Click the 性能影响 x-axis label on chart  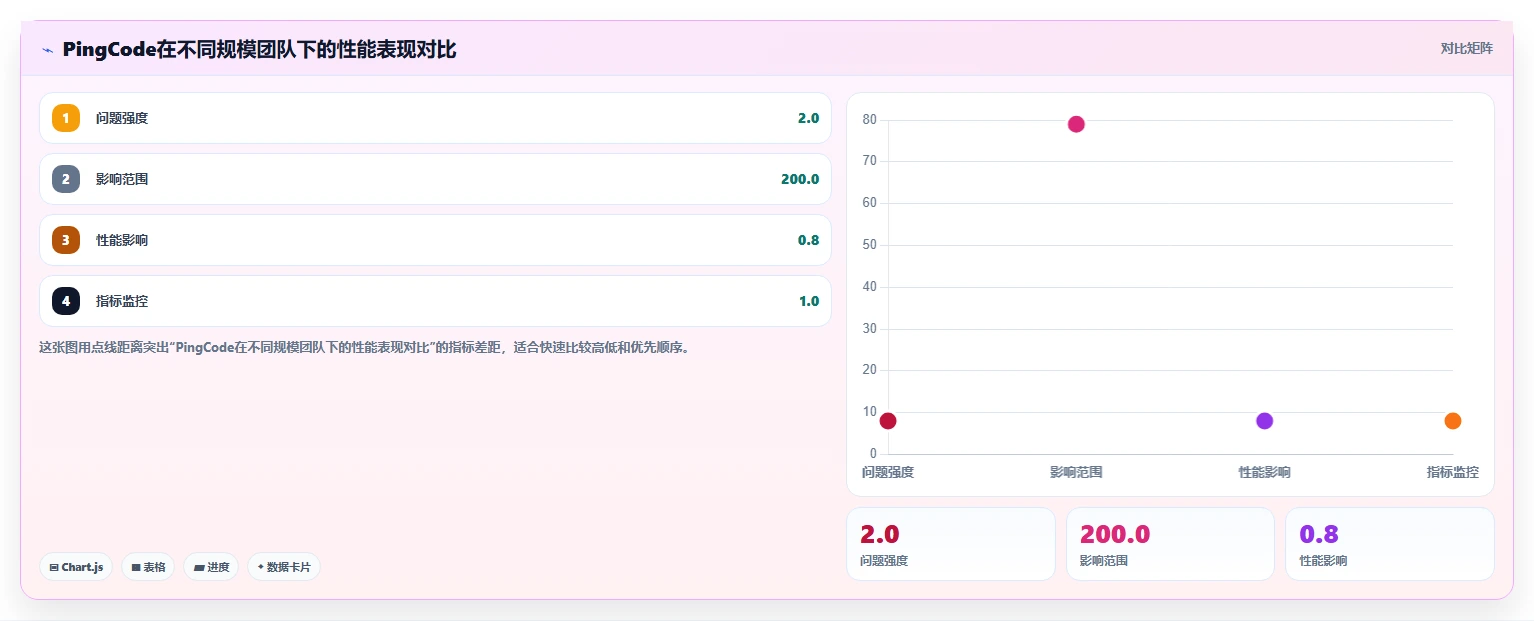1264,472
